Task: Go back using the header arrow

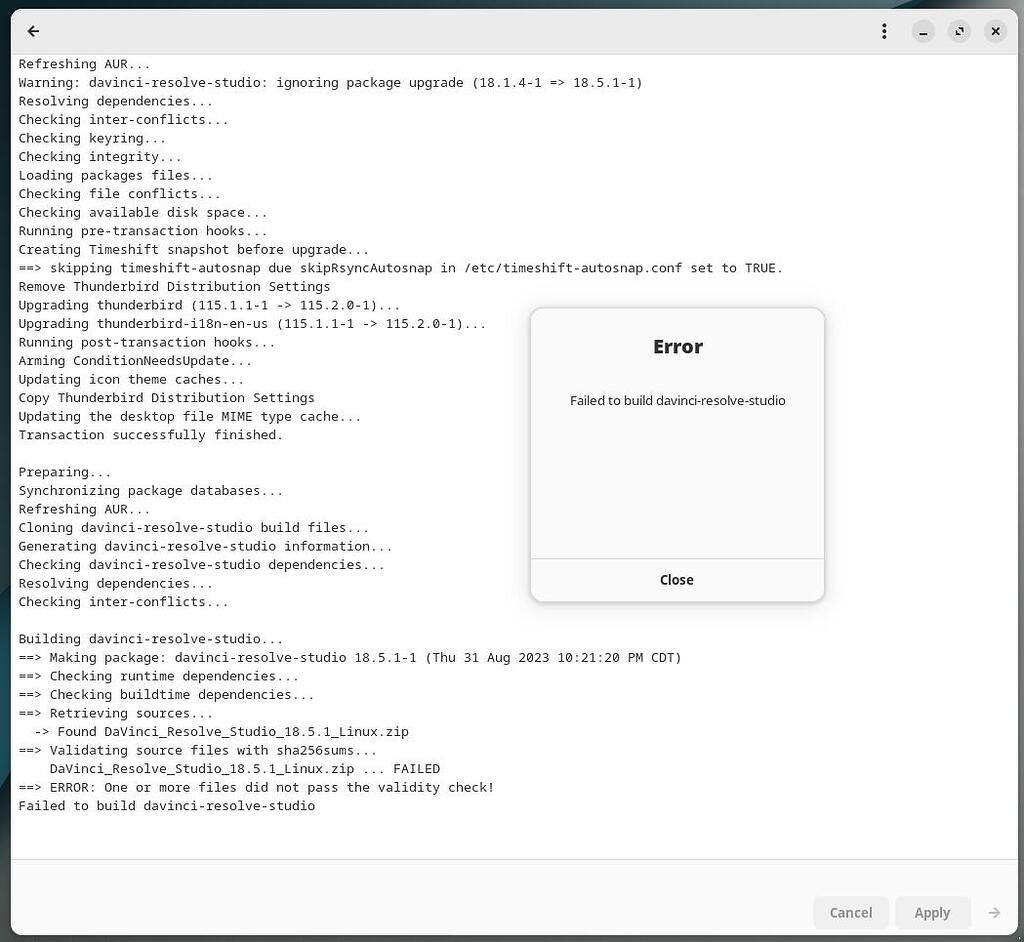Action: pyautogui.click(x=33, y=31)
